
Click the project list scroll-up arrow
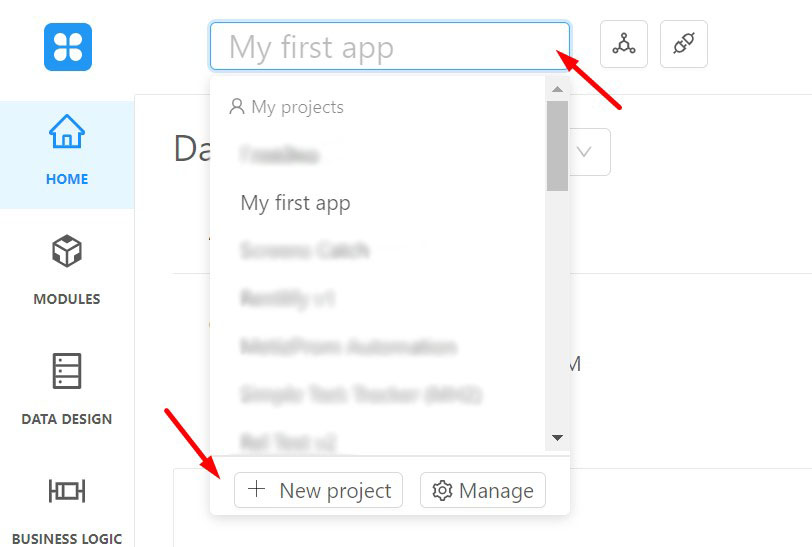click(558, 89)
